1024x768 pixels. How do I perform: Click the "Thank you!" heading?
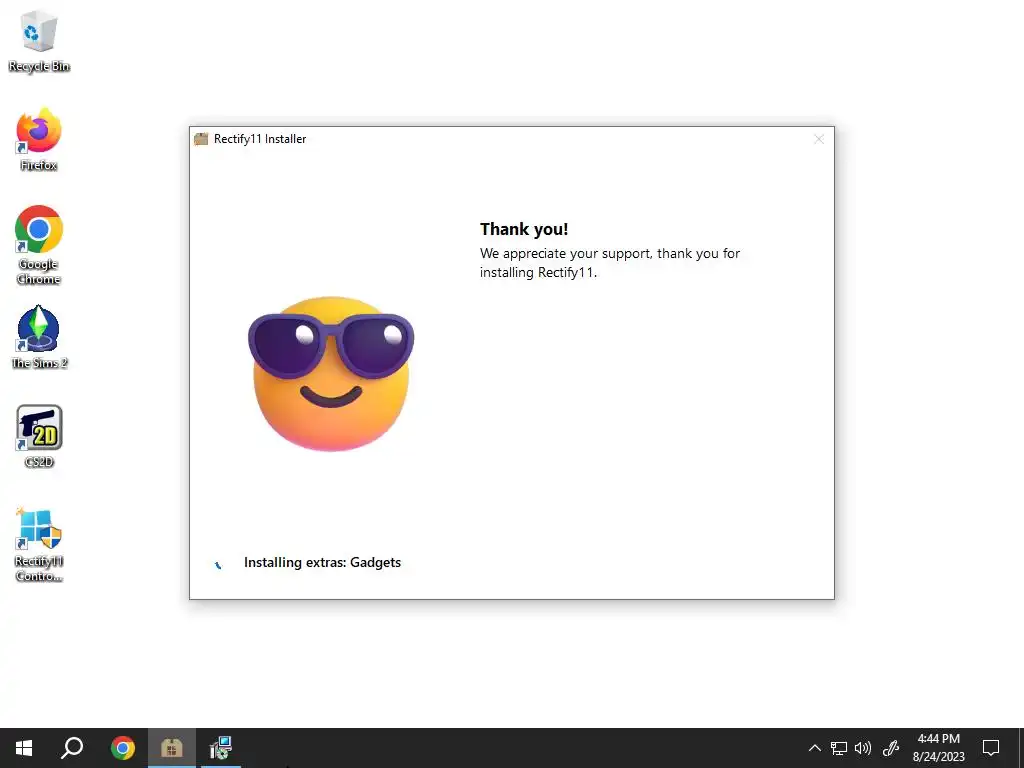[524, 229]
